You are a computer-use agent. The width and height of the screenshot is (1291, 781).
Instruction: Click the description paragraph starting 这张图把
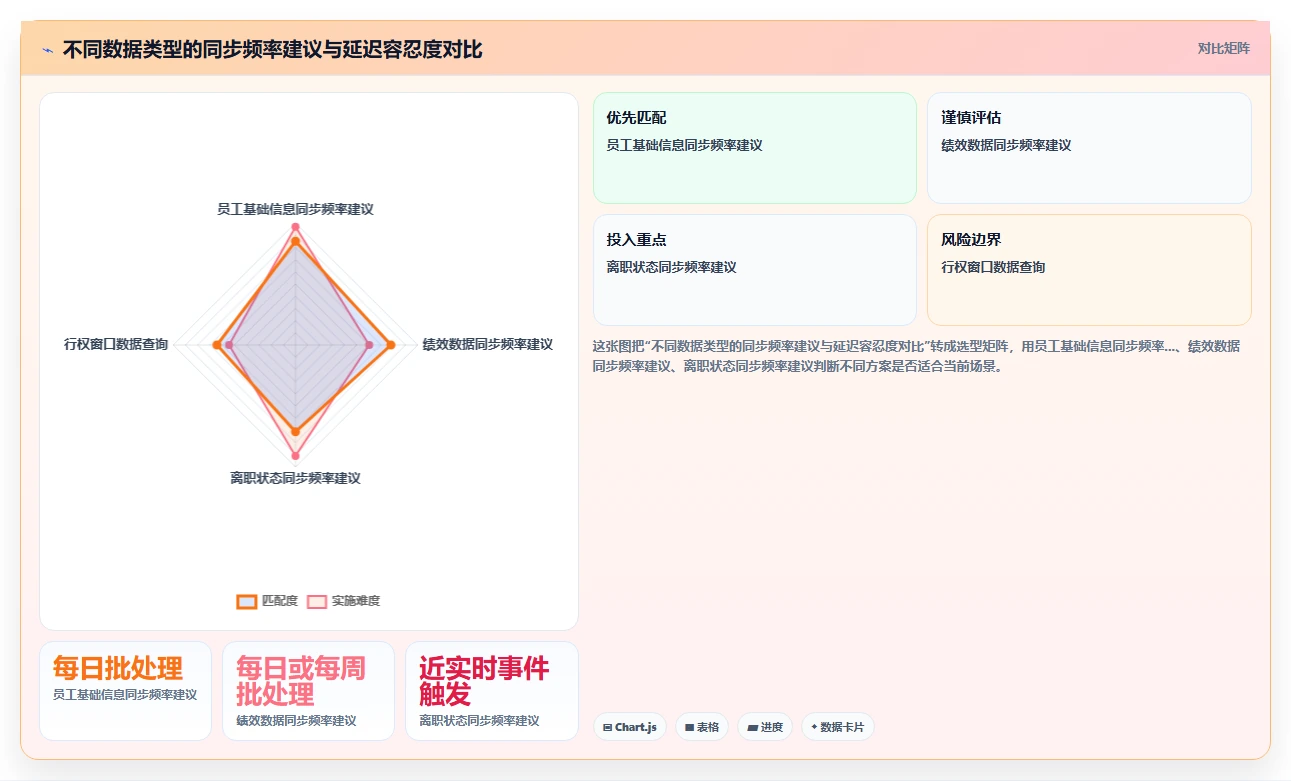tap(916, 356)
